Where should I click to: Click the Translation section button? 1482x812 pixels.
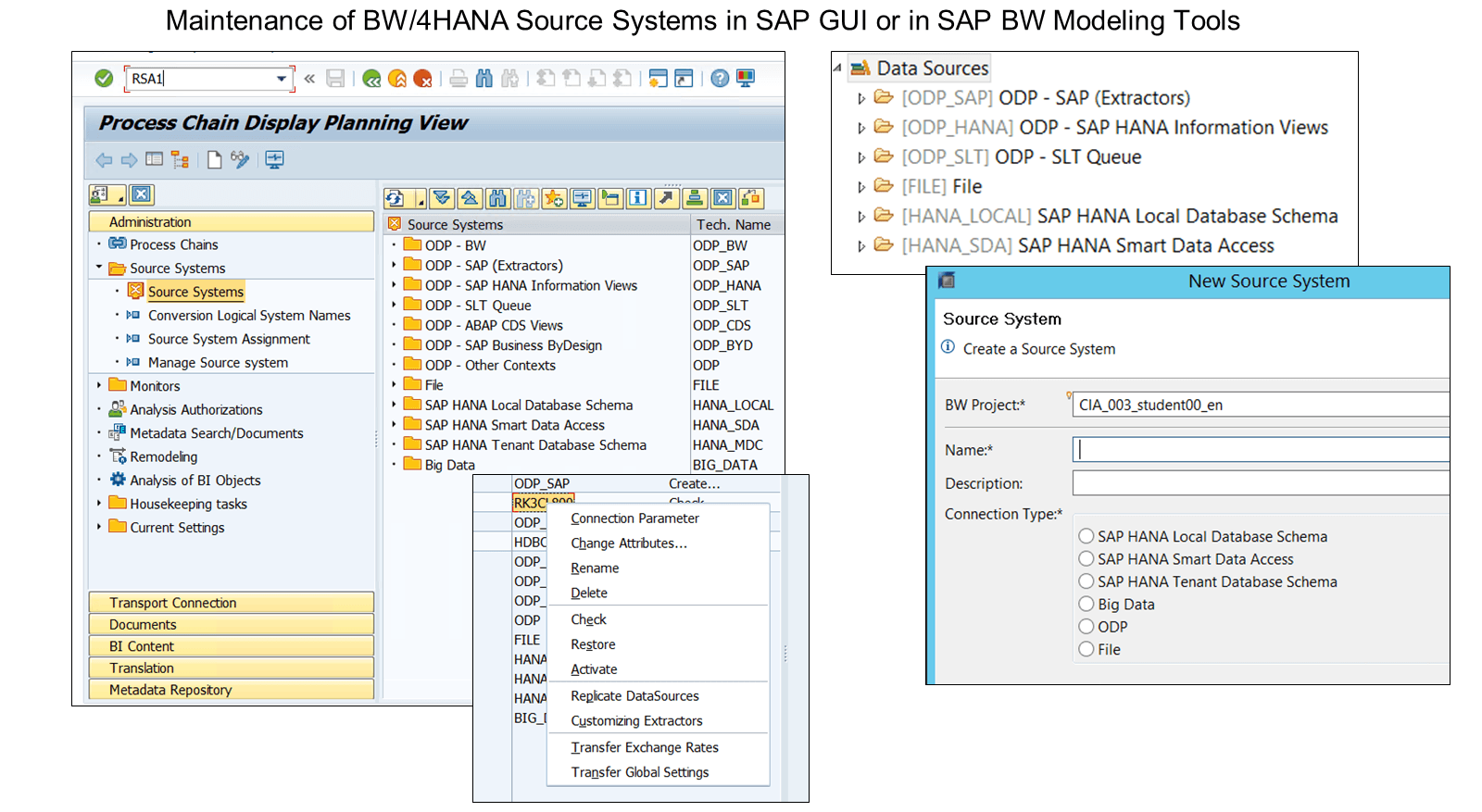(x=232, y=668)
